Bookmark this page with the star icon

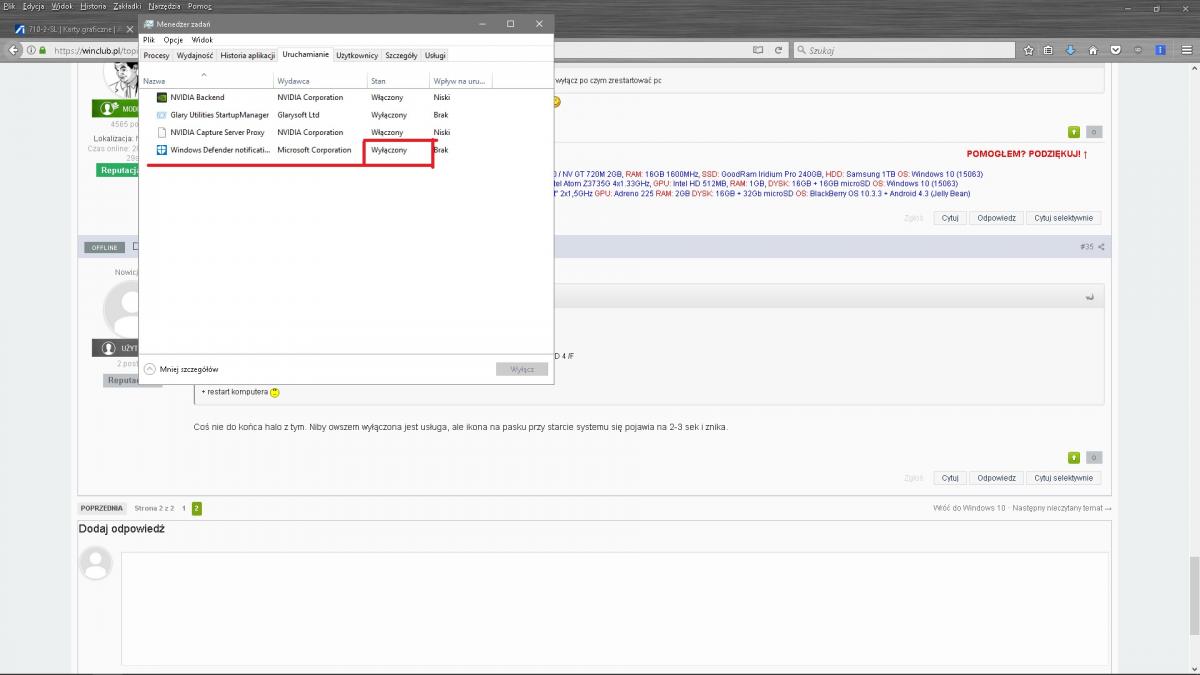(x=1028, y=50)
